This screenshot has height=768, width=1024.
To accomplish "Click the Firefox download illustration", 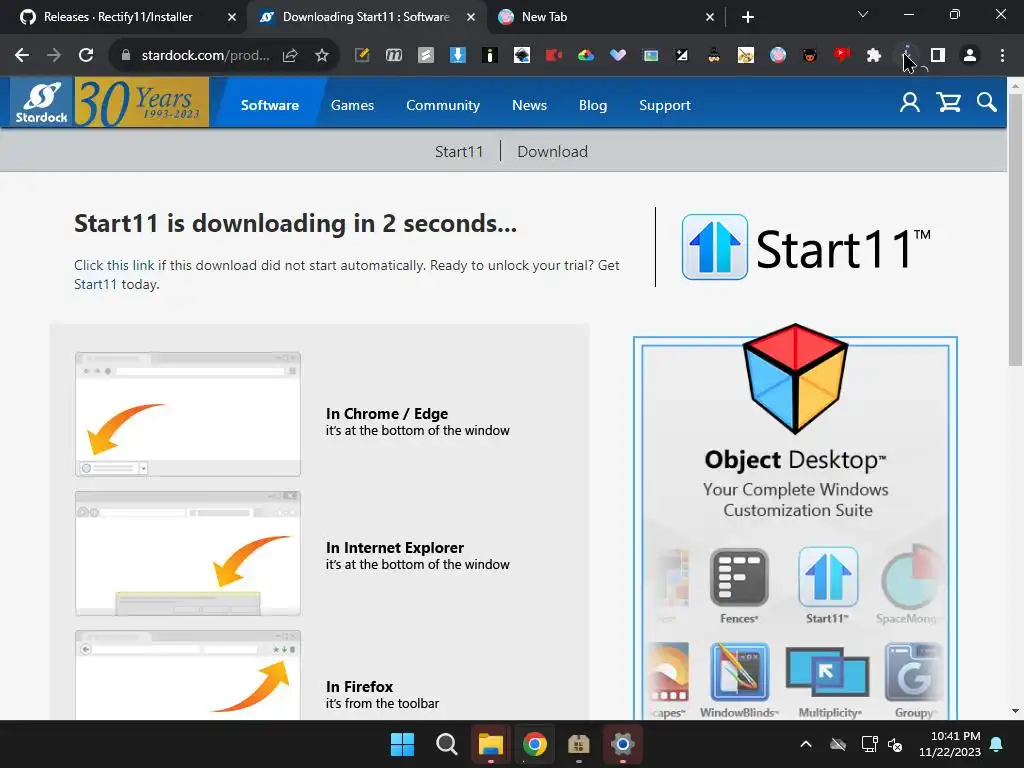I will [188, 675].
